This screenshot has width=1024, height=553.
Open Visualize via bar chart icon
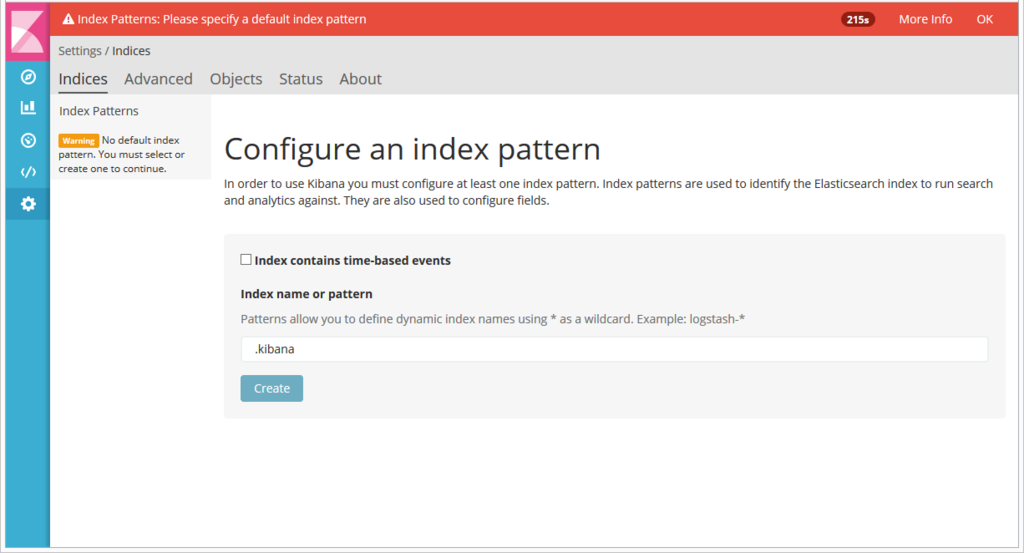coord(28,108)
